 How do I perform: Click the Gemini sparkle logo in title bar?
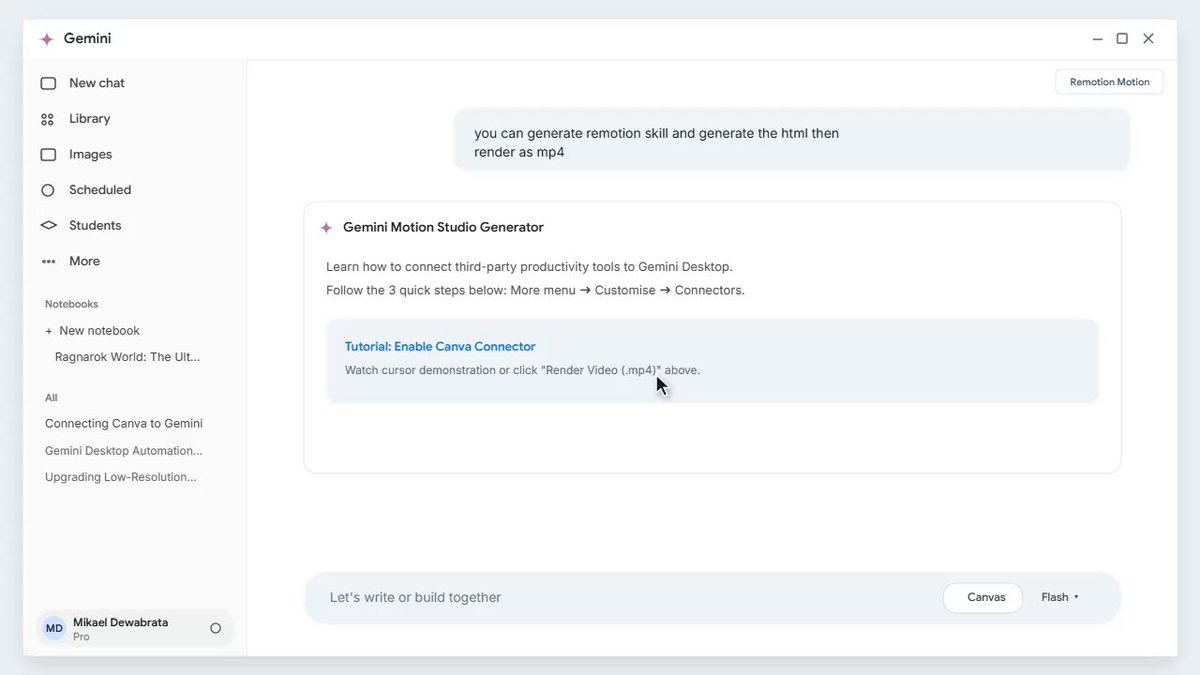click(46, 39)
